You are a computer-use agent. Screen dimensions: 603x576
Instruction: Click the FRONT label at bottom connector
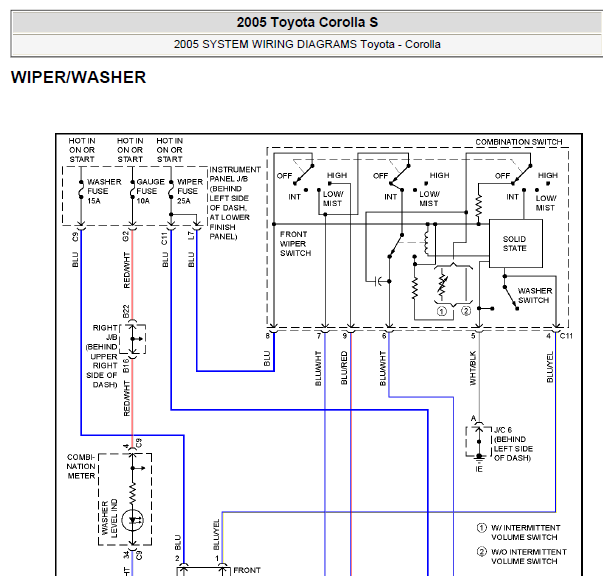(247, 570)
